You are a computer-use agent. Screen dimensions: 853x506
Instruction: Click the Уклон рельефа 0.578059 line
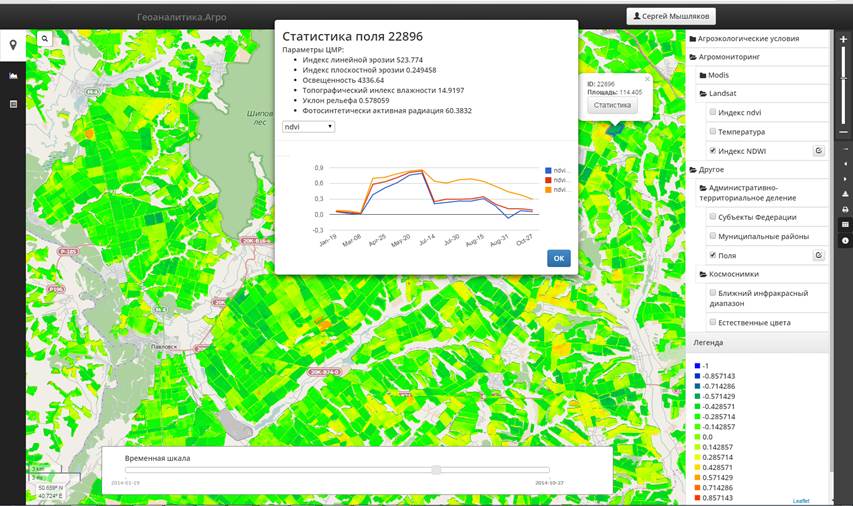click(345, 100)
